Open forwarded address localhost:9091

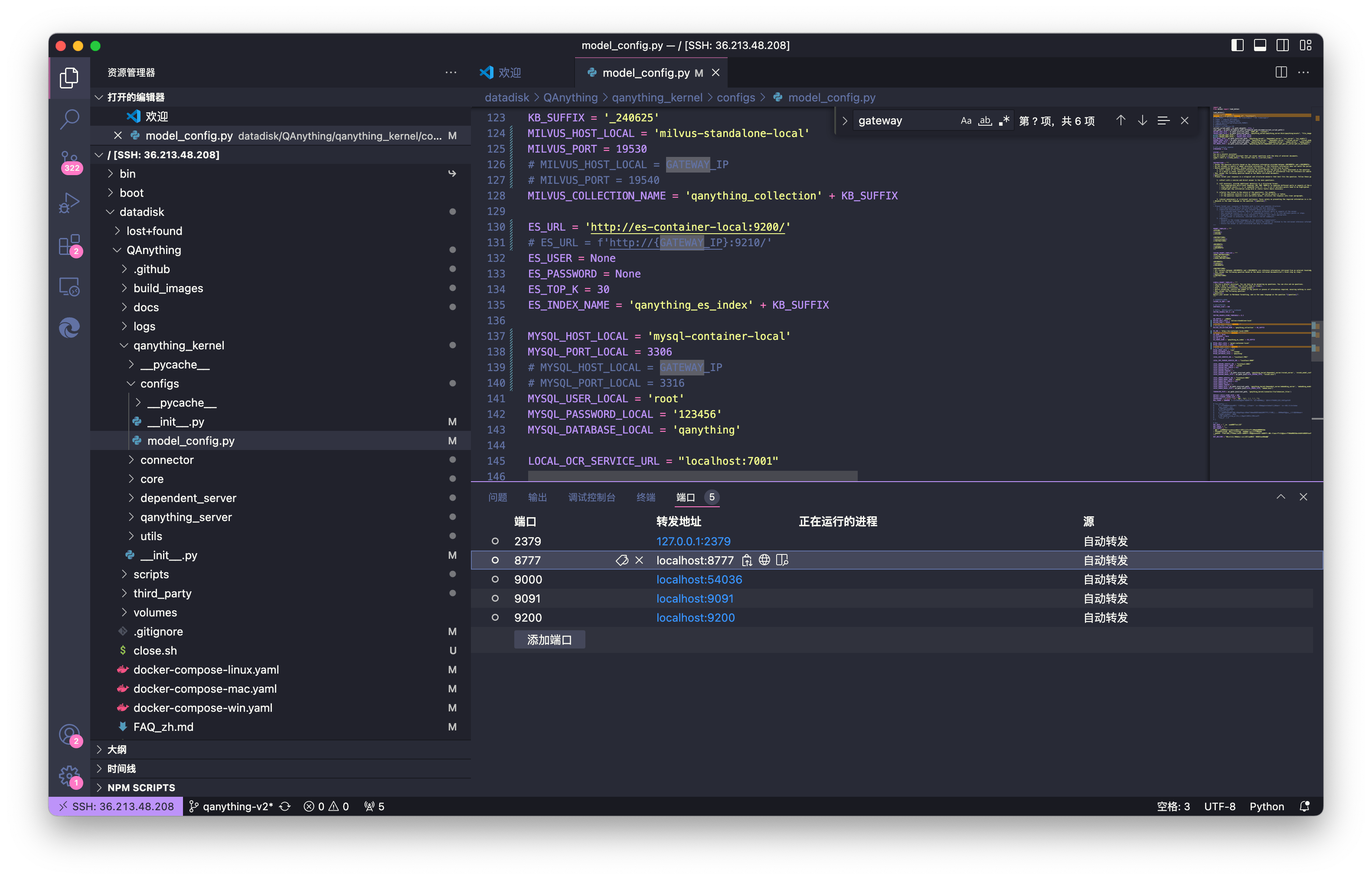point(694,598)
